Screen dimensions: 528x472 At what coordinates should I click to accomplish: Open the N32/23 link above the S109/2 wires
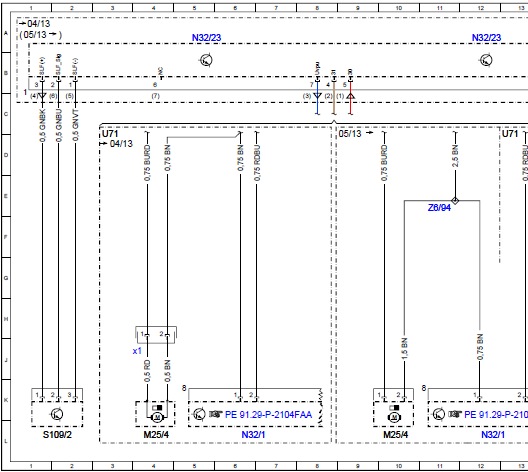click(x=206, y=37)
